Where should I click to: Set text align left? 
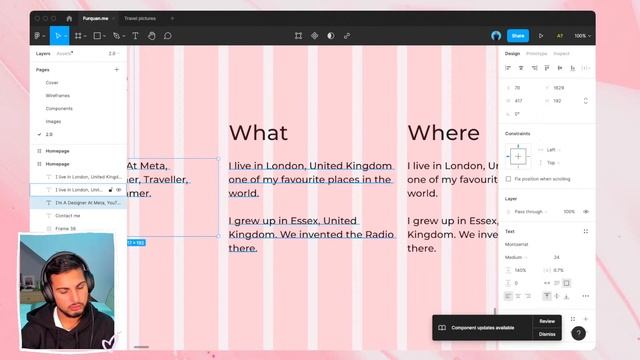point(508,296)
